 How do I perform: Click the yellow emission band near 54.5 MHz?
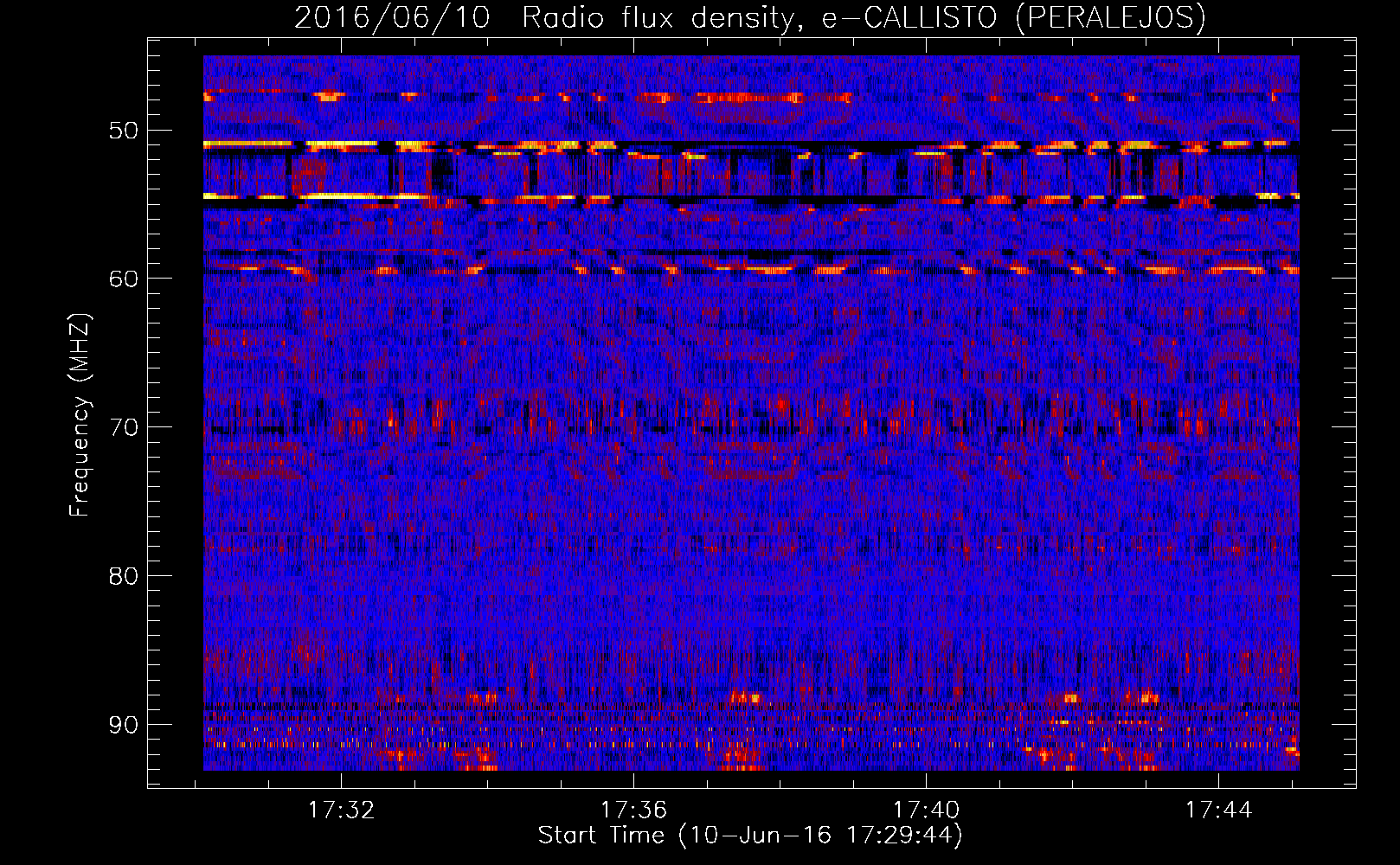(346, 196)
